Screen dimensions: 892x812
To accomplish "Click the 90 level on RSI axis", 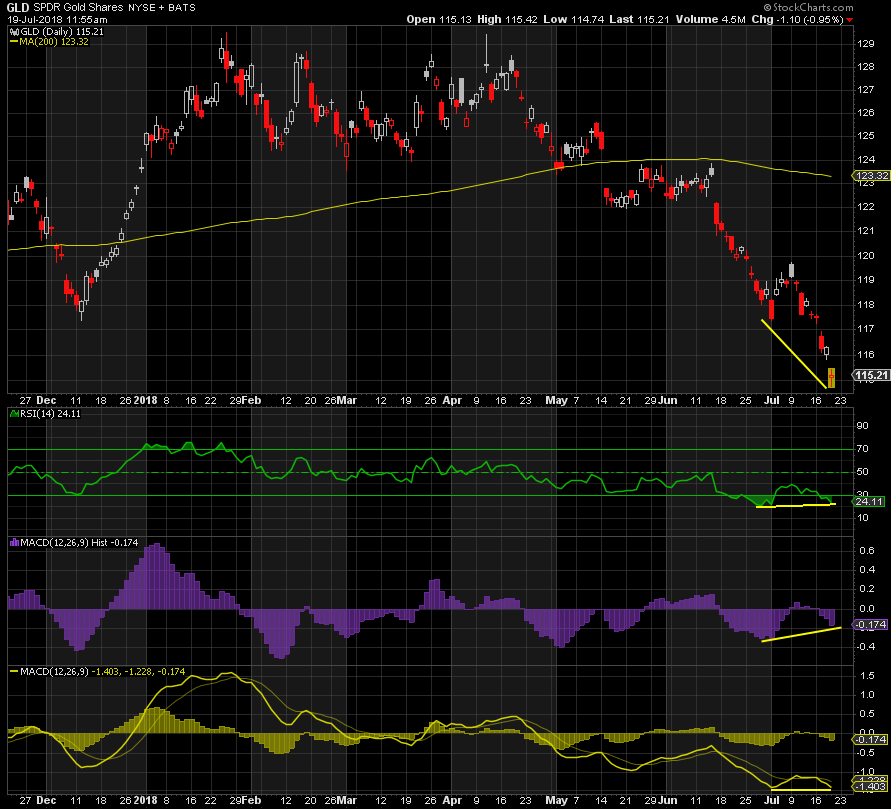I will click(862, 426).
